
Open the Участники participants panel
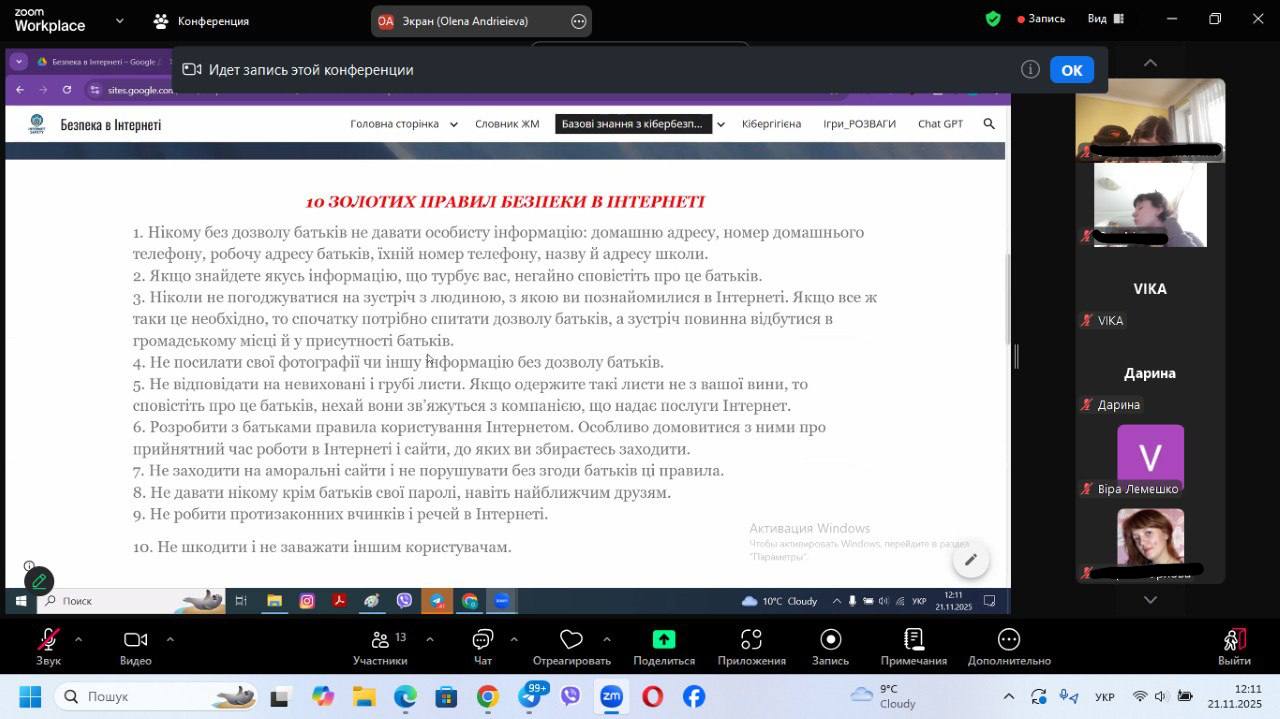coord(380,640)
